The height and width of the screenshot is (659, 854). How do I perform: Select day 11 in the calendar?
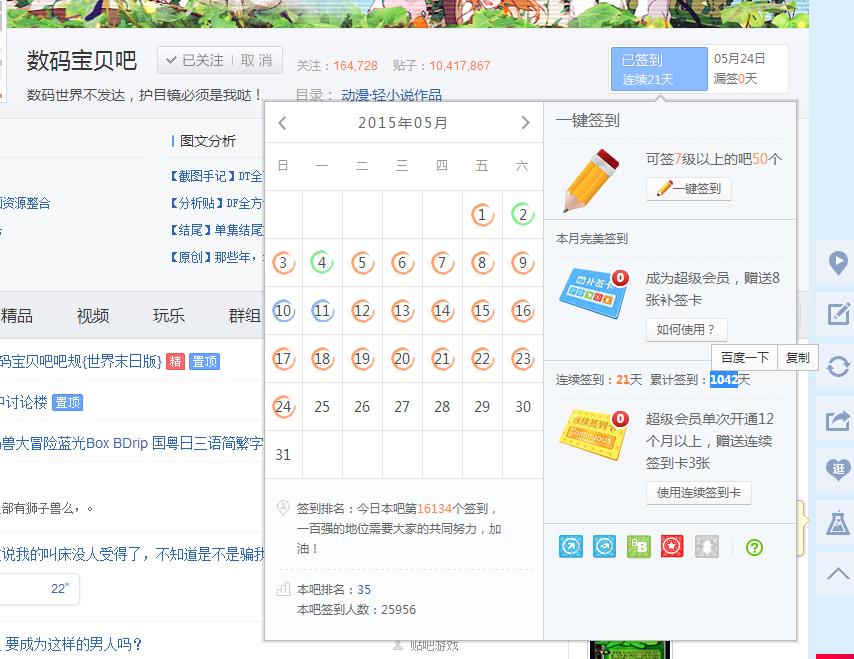pos(322,310)
